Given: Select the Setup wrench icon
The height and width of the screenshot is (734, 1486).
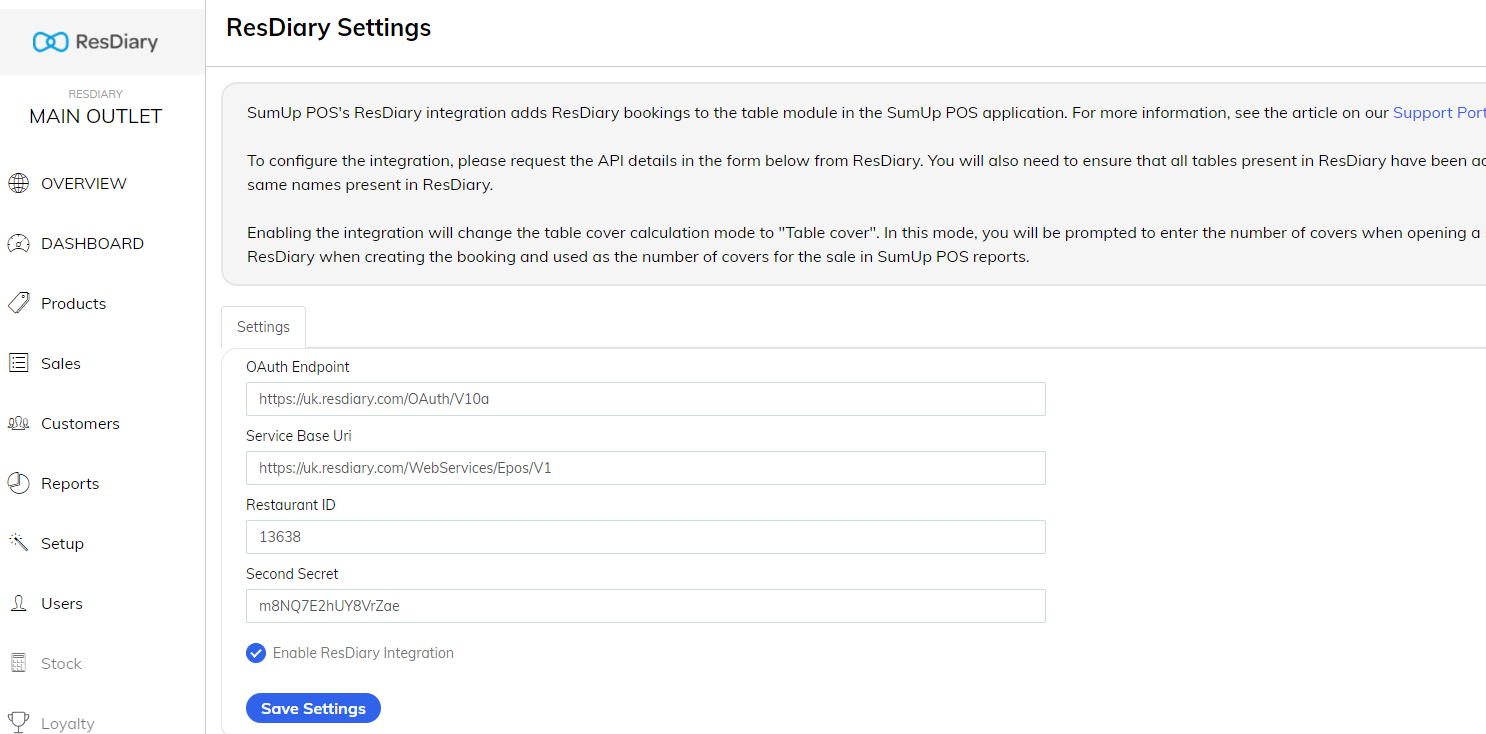Looking at the screenshot, I should (20, 543).
